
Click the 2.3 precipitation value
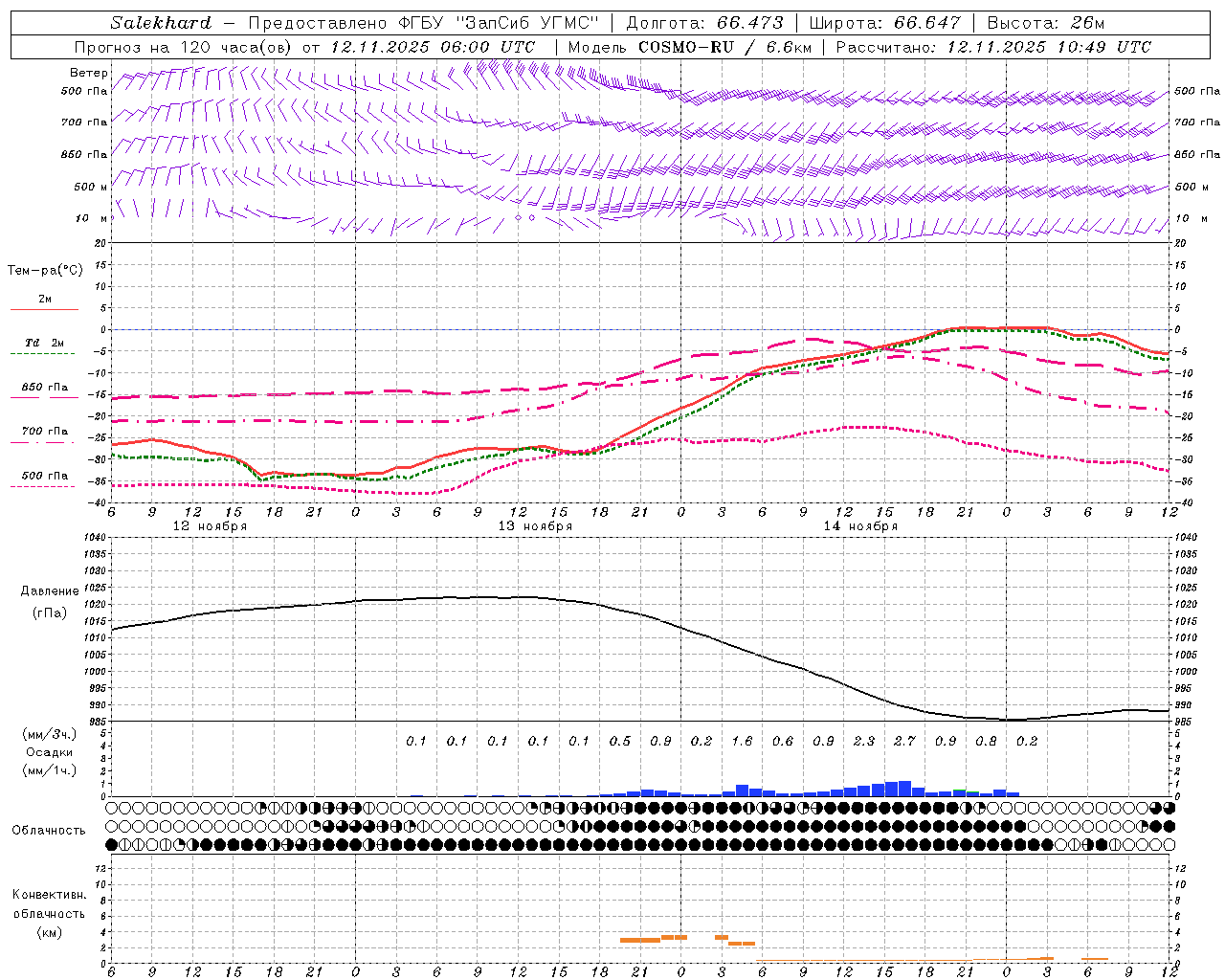864,742
